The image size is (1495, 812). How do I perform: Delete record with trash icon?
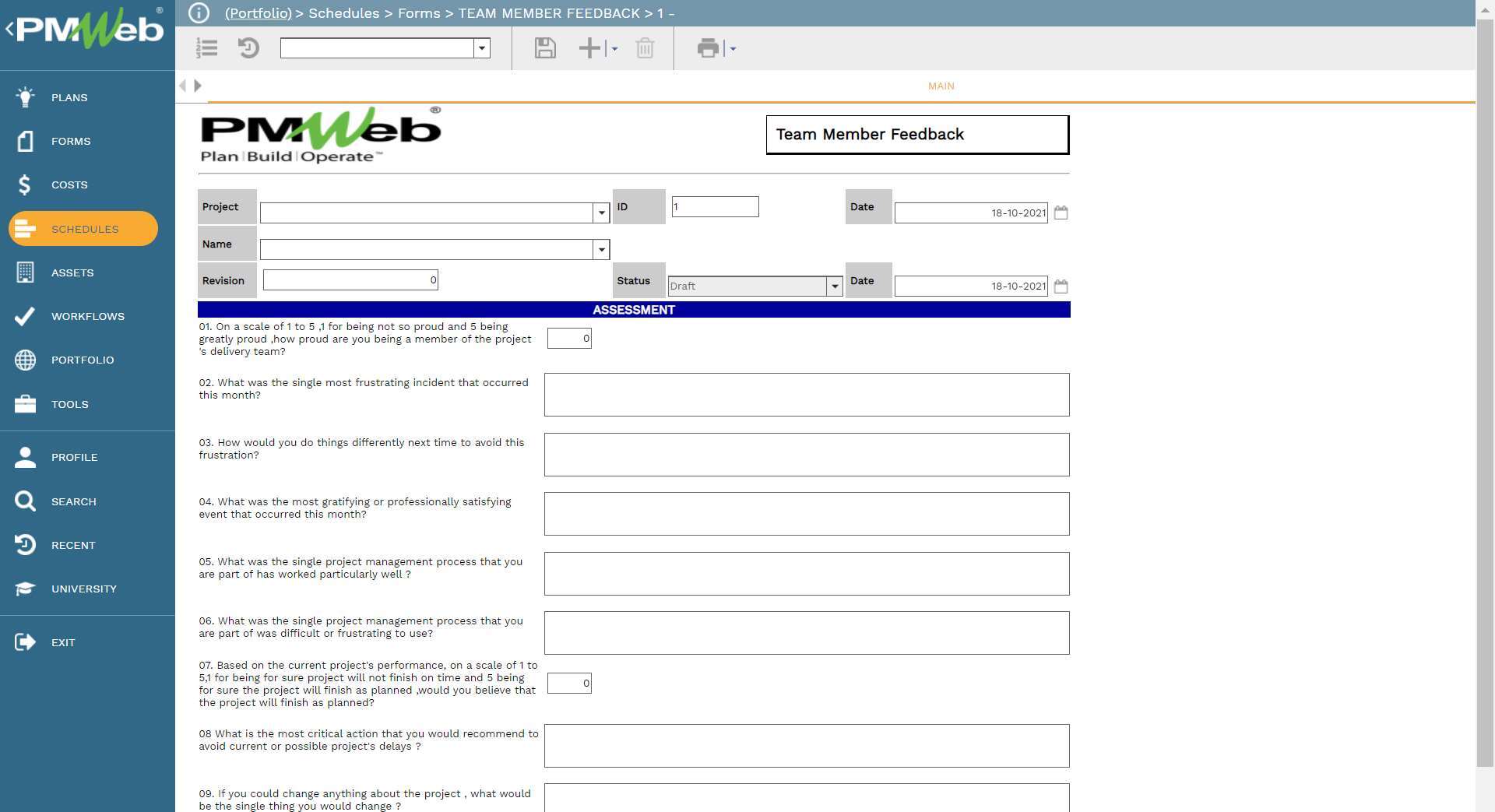click(645, 48)
